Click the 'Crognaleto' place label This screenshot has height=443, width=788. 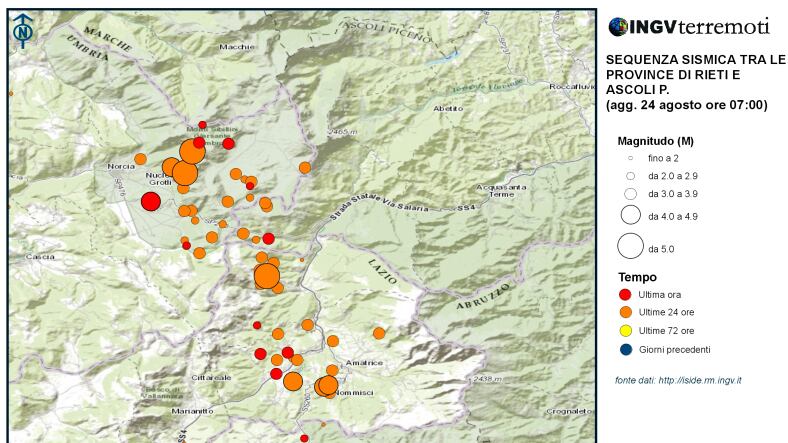click(x=569, y=411)
